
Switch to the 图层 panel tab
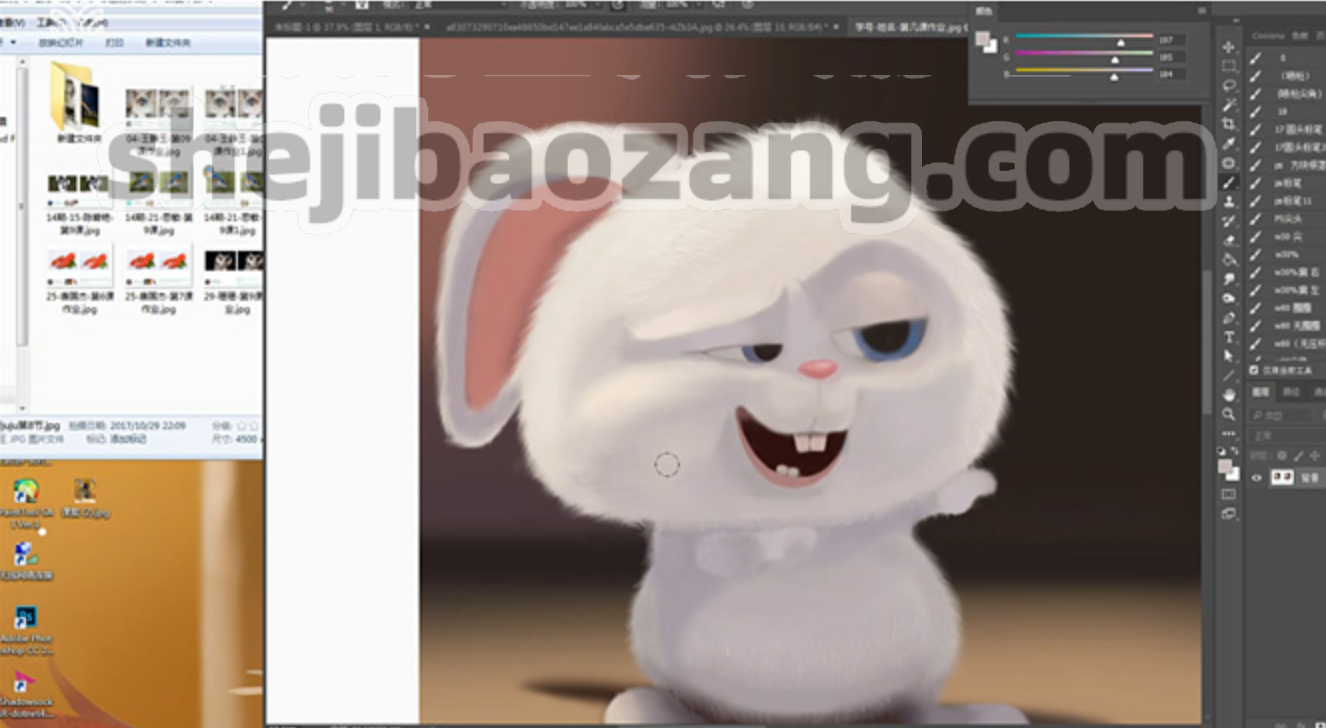[x=1261, y=392]
